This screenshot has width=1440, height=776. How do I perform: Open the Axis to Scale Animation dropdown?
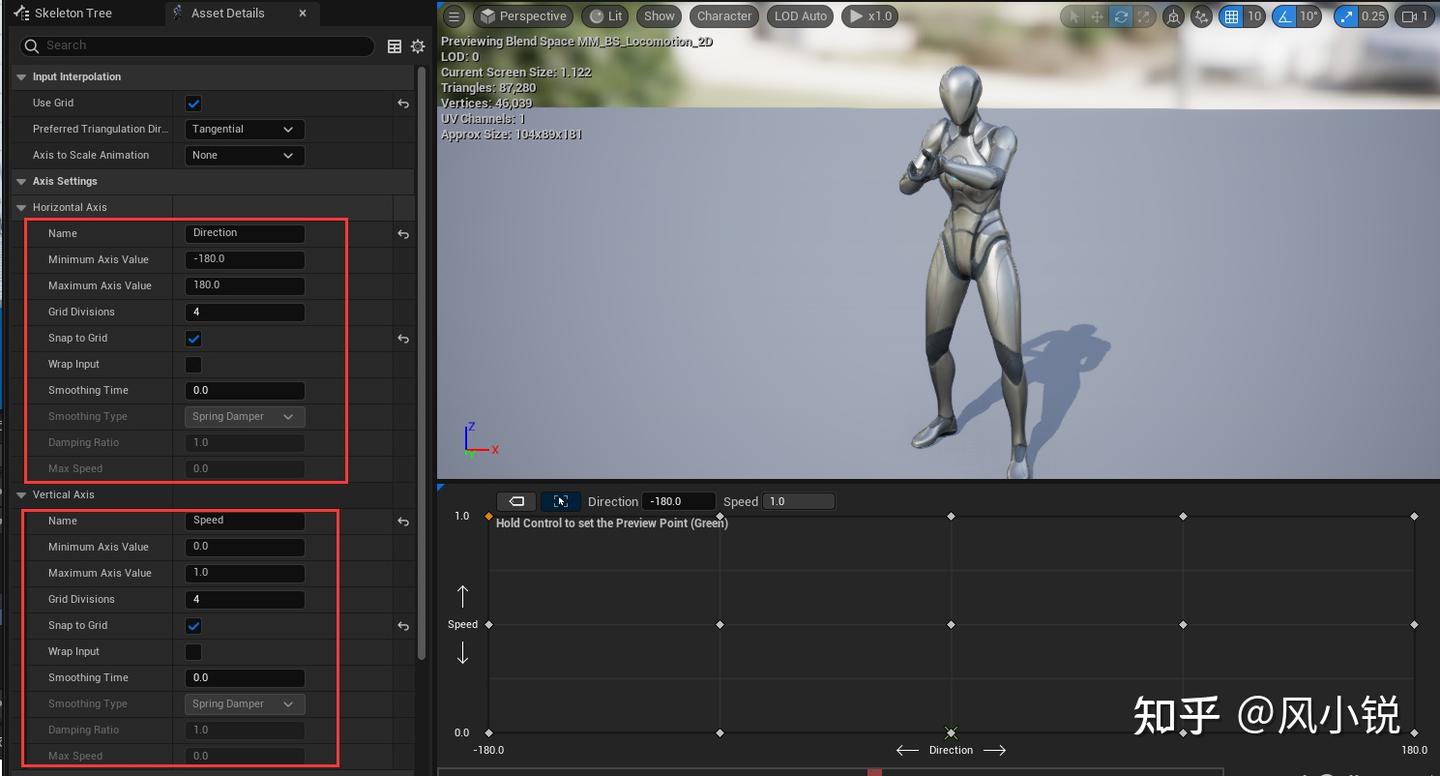click(243, 155)
